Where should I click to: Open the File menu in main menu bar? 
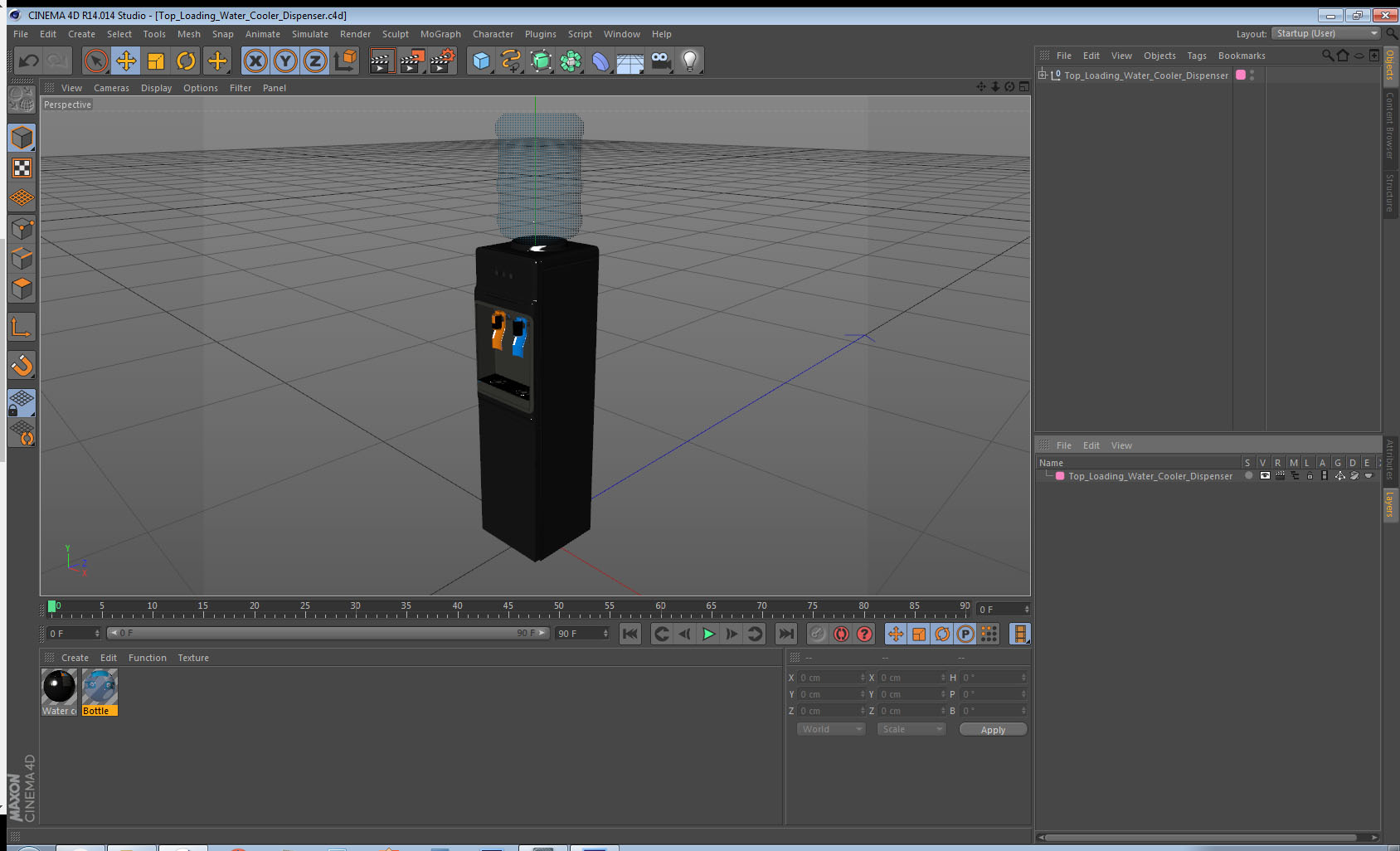point(21,34)
